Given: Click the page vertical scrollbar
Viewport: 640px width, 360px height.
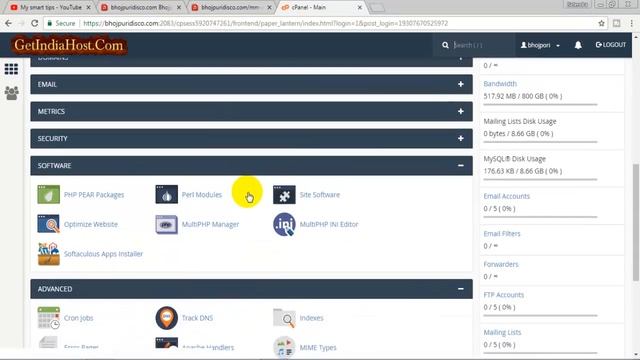Looking at the screenshot, I should [636, 222].
